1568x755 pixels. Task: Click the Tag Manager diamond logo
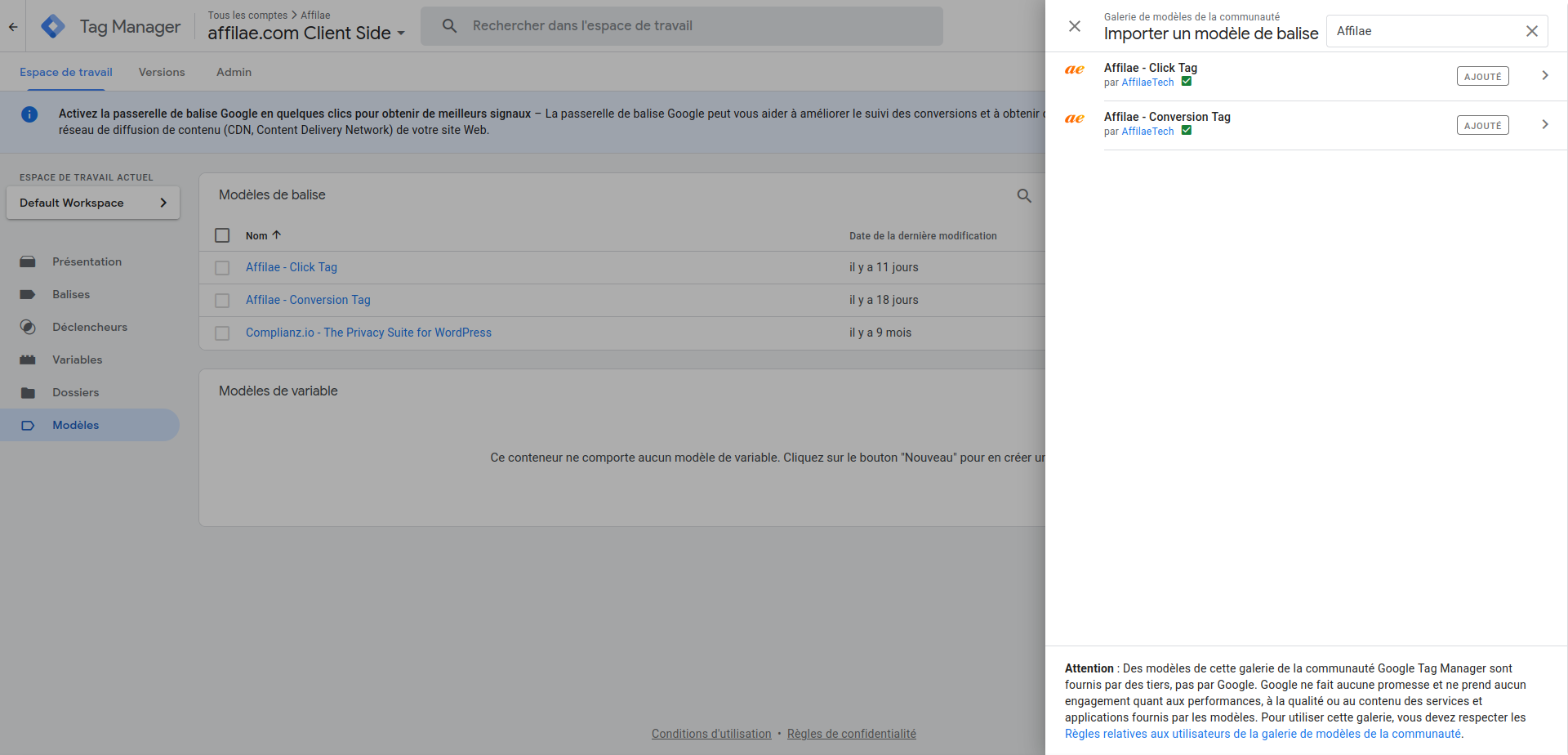click(53, 27)
